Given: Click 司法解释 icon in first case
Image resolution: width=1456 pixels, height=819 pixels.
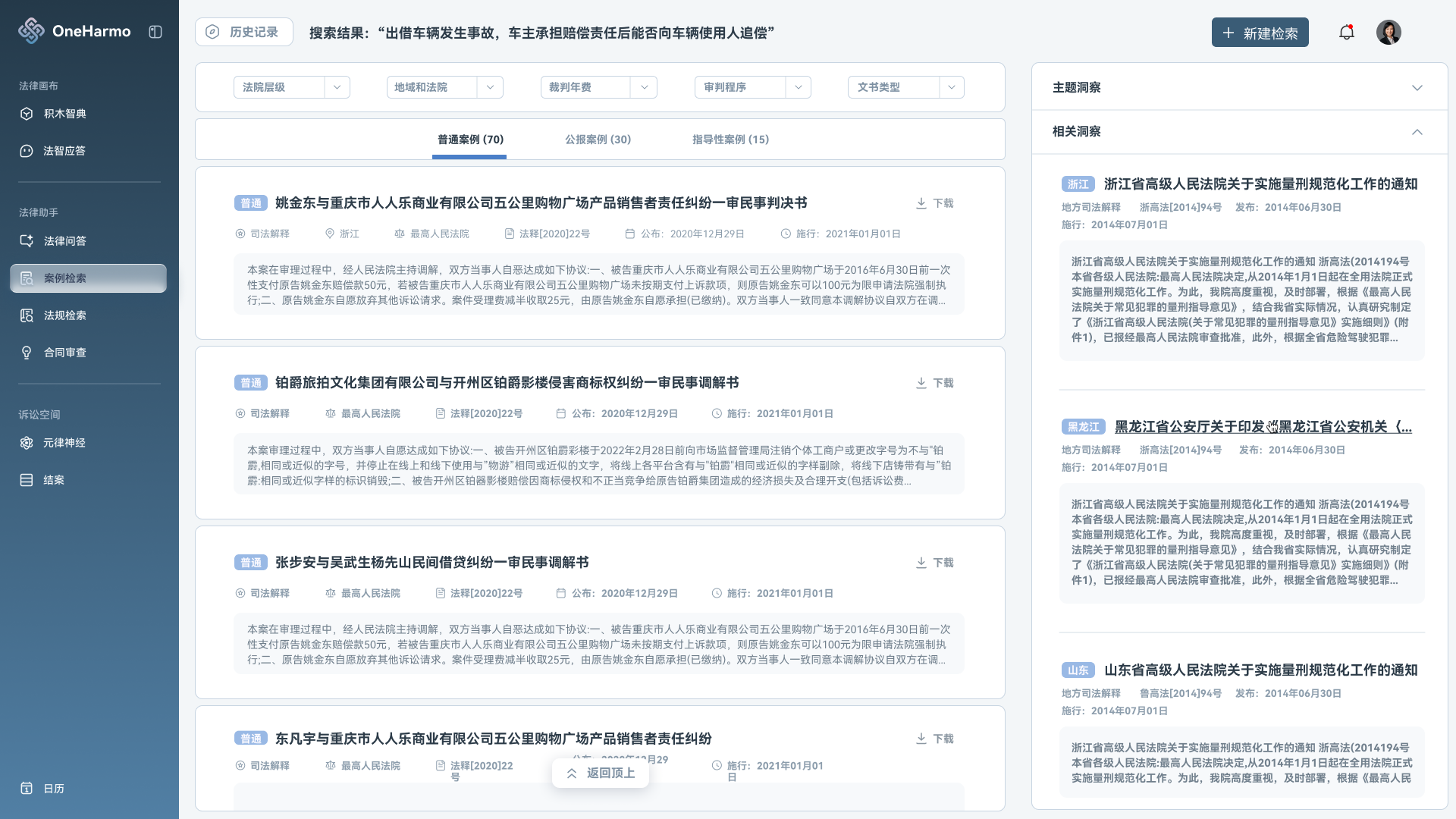Looking at the screenshot, I should [x=240, y=234].
